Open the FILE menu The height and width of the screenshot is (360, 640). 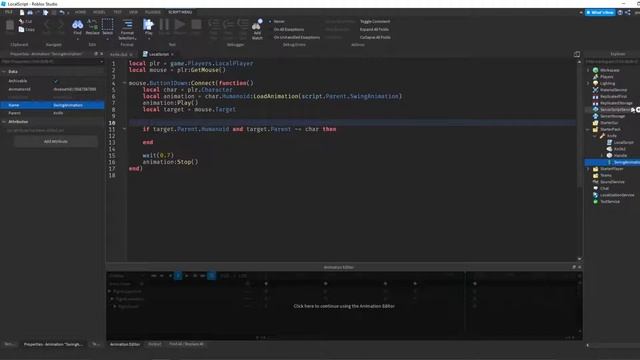point(8,12)
